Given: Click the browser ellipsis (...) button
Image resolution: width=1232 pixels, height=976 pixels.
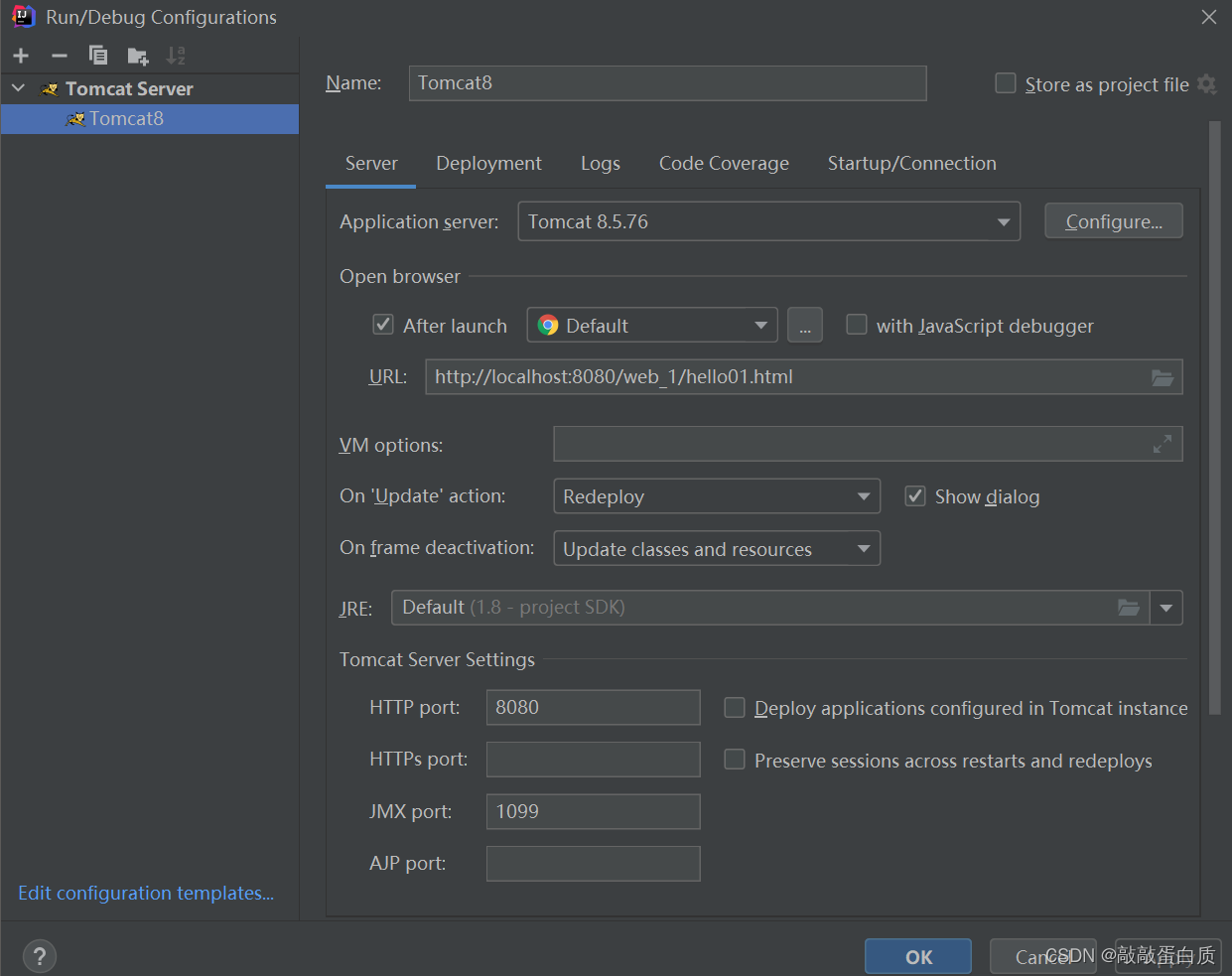Looking at the screenshot, I should (805, 325).
